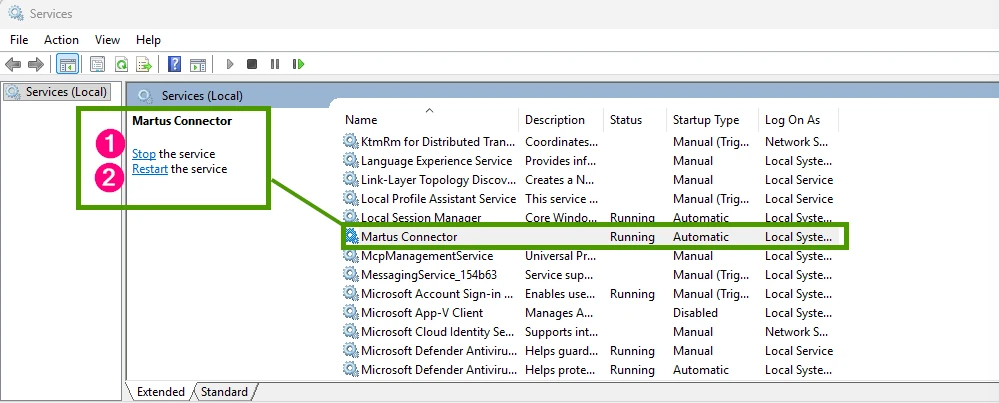Screen dimensions: 999x403
Task: Click gear icon of Local Profile Assistant row
Action: [351, 199]
